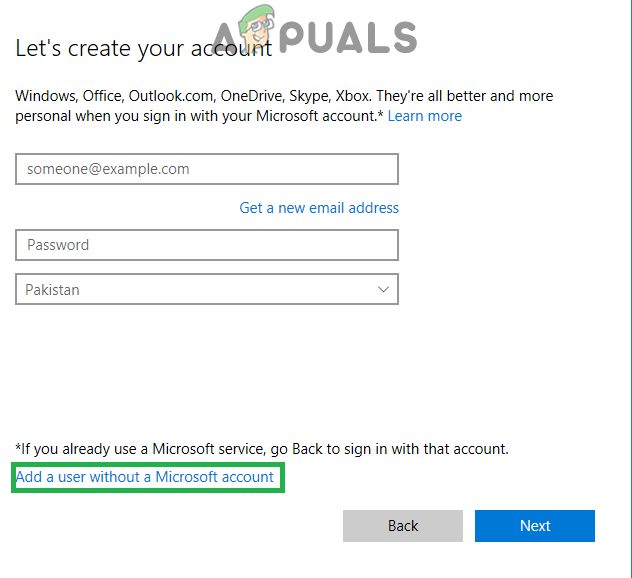Click into the Password field
The image size is (632, 578).
click(x=207, y=245)
